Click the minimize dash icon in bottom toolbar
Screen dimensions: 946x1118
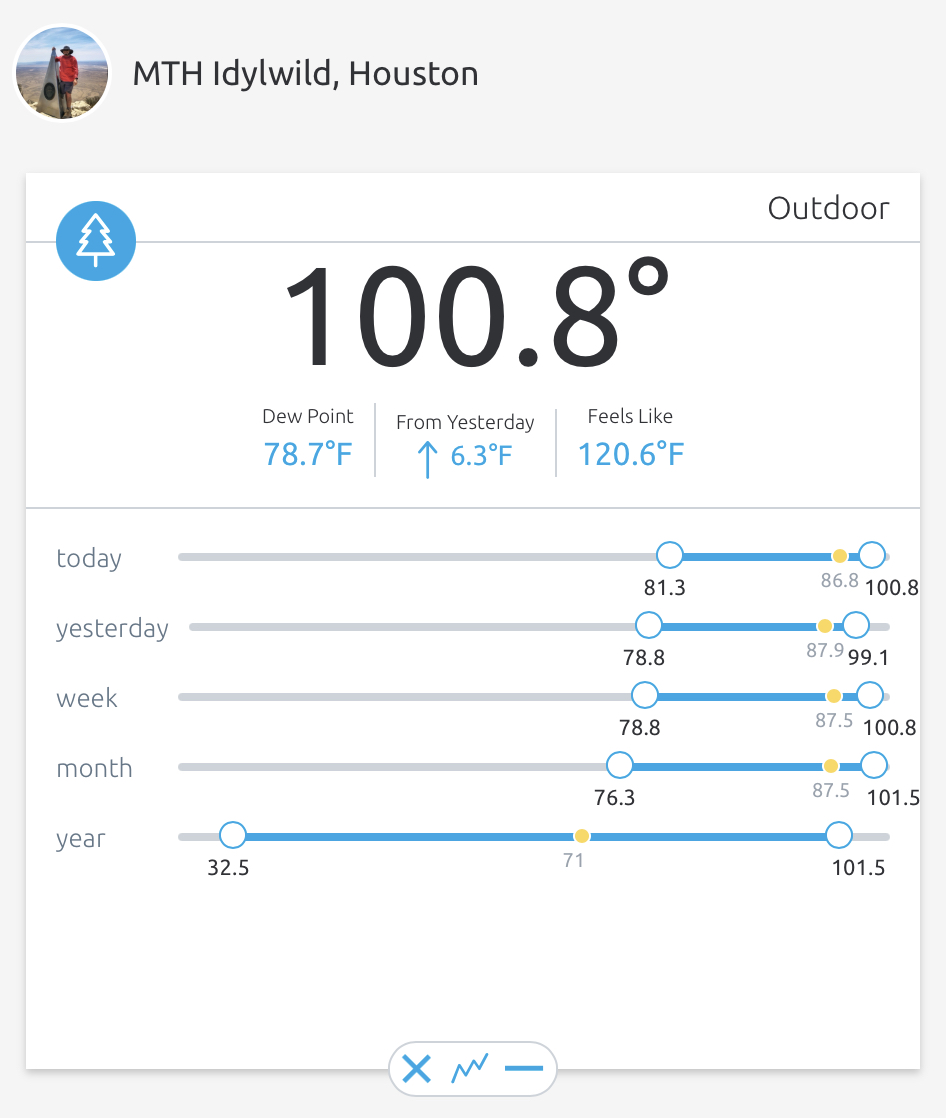click(524, 1069)
